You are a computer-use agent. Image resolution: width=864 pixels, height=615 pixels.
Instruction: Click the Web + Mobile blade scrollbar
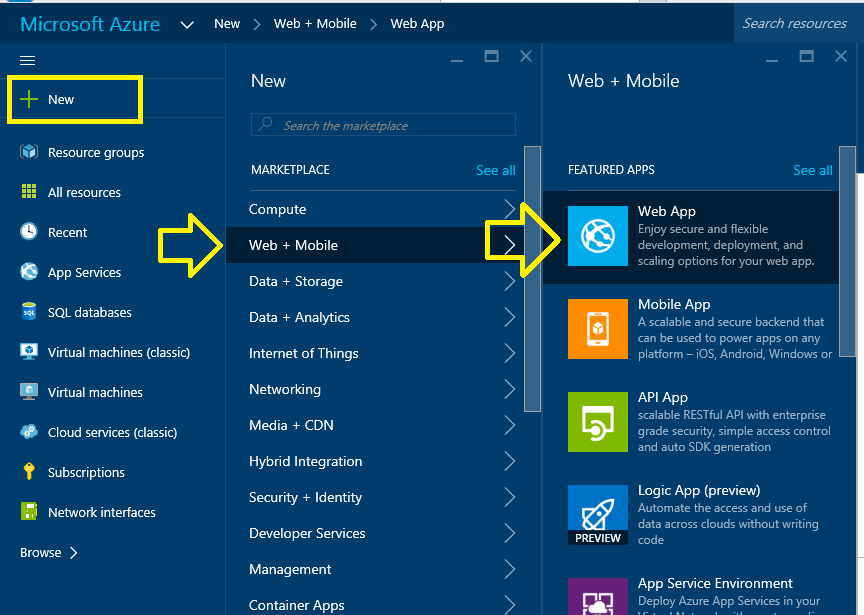pyautogui.click(x=847, y=252)
